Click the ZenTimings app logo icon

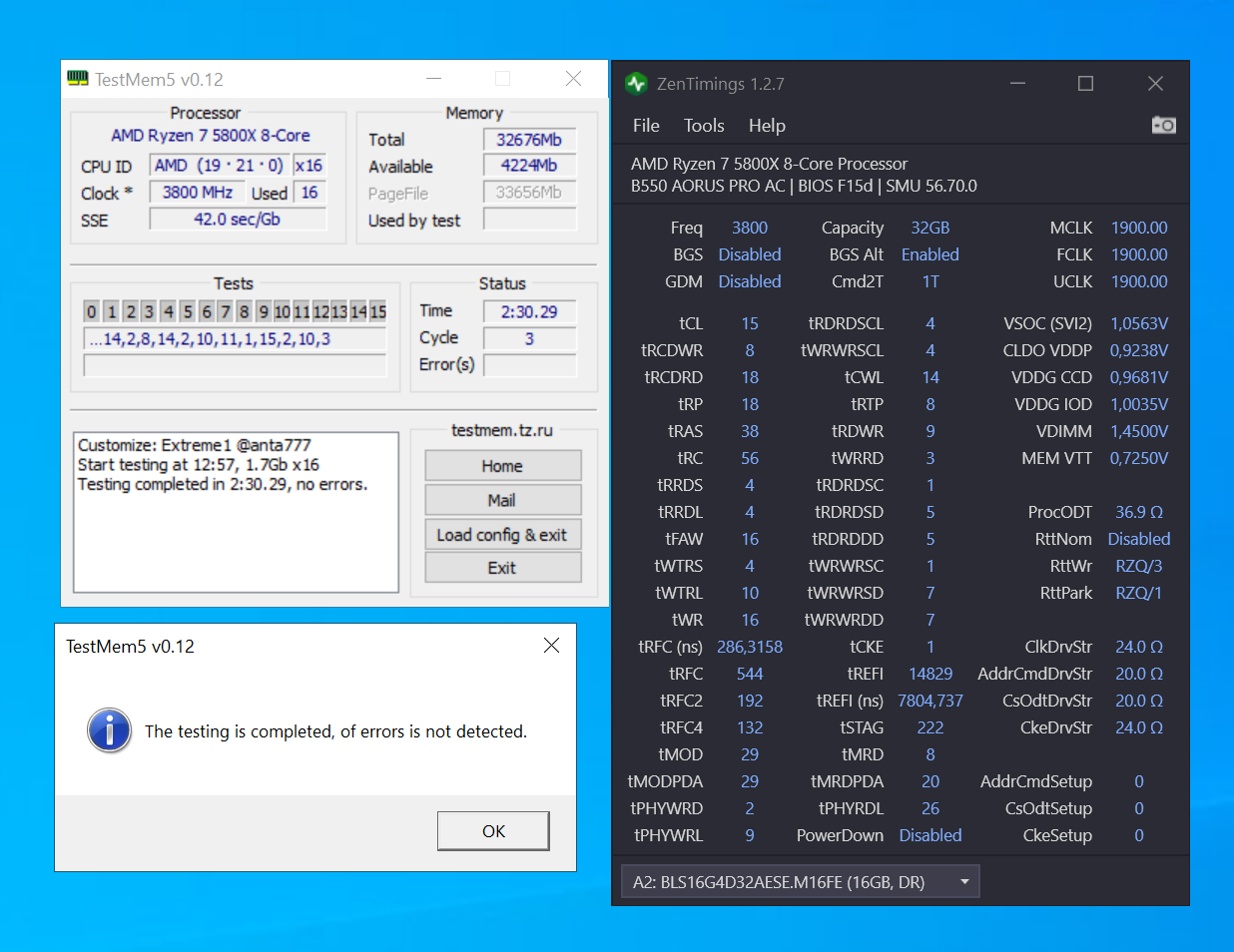[636, 84]
